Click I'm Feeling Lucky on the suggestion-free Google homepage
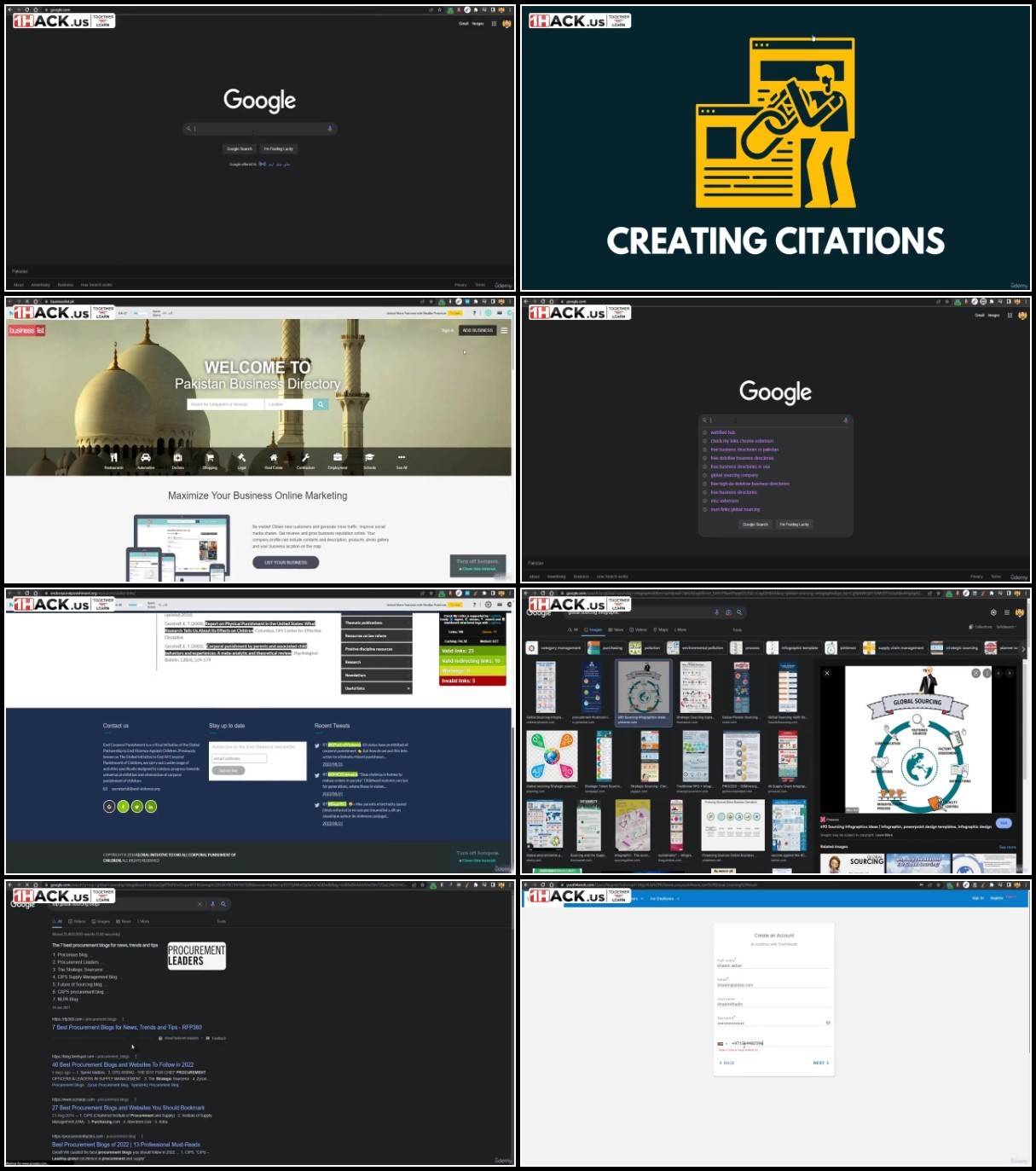 (x=278, y=148)
